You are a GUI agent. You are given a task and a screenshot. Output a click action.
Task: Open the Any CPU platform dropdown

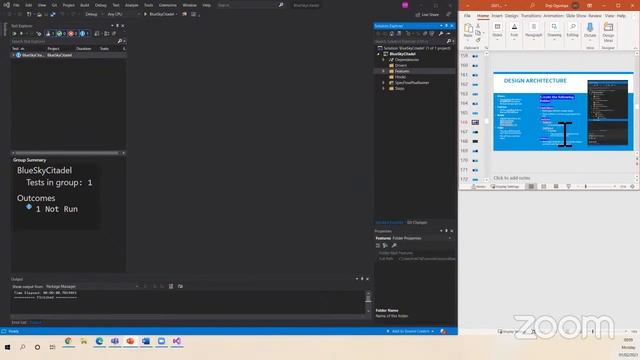[123, 14]
